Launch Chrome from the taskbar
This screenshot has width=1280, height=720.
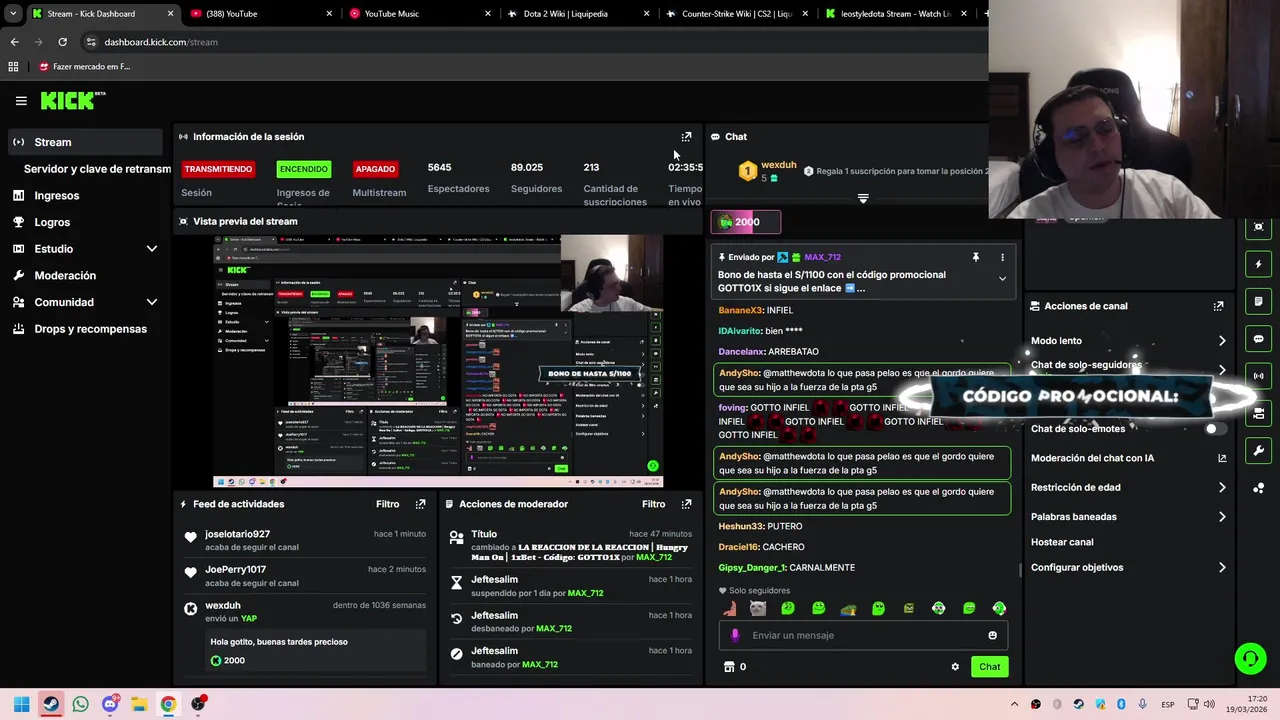pyautogui.click(x=168, y=704)
